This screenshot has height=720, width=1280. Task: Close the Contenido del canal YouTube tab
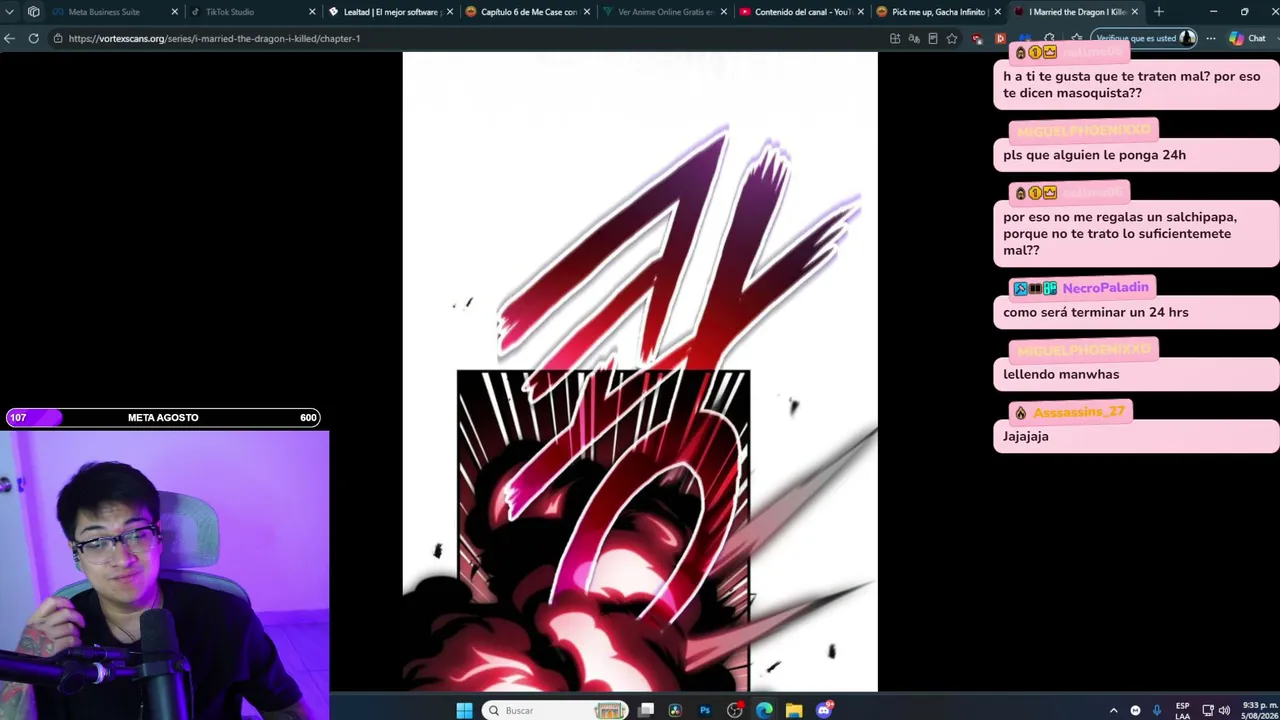coord(860,12)
